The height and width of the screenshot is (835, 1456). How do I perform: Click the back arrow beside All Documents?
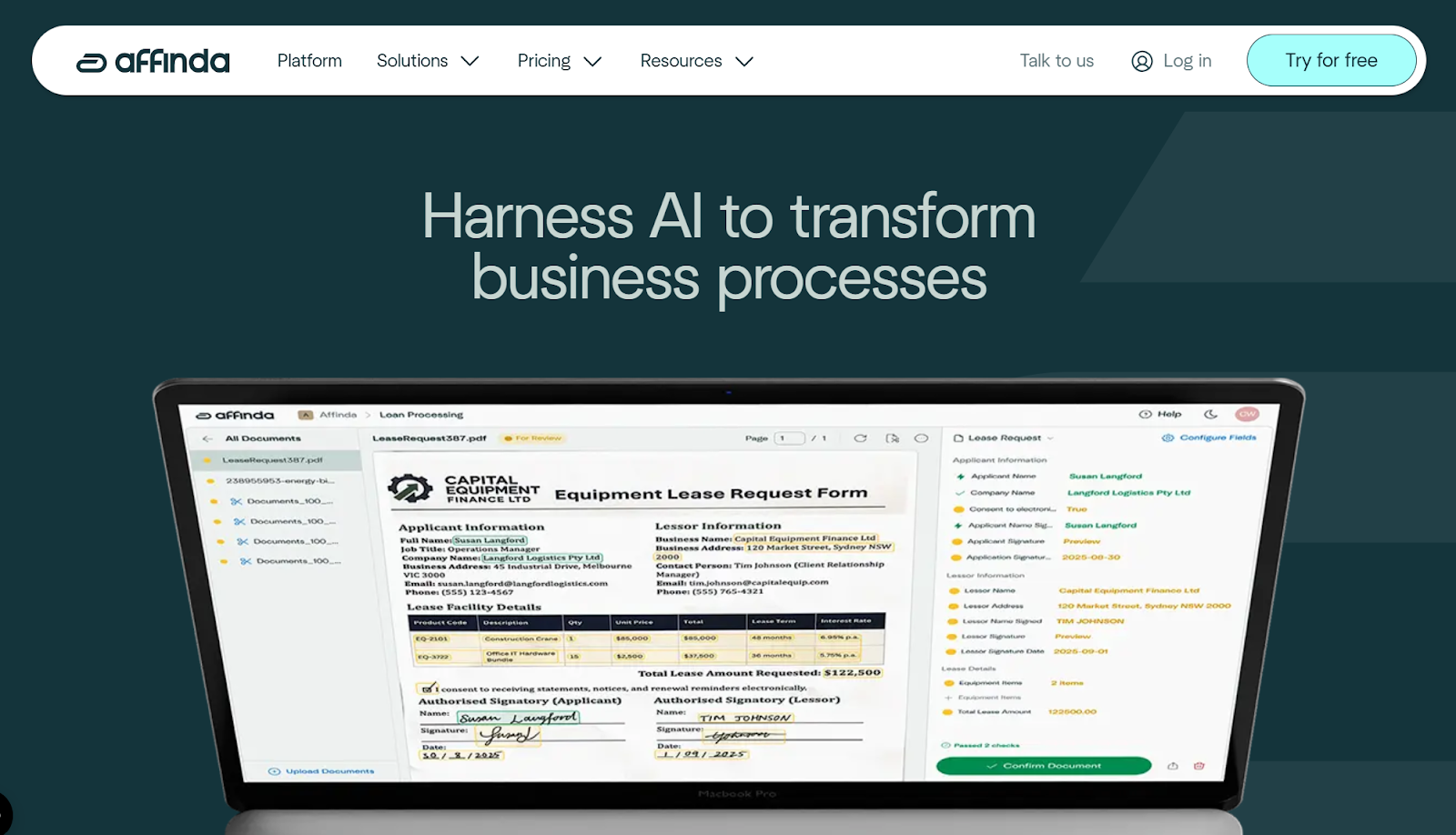click(x=207, y=438)
